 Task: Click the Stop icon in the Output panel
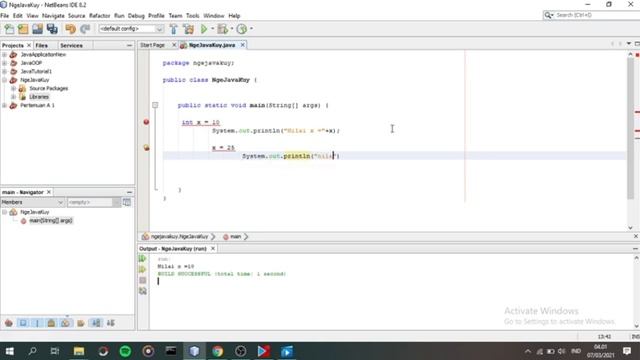142,280
